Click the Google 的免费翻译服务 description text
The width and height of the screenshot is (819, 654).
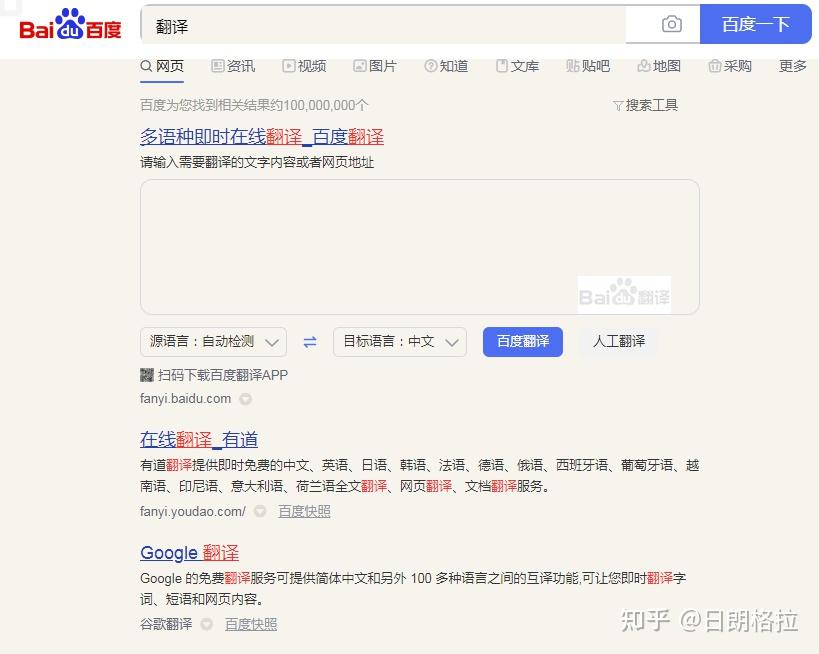coord(413,589)
